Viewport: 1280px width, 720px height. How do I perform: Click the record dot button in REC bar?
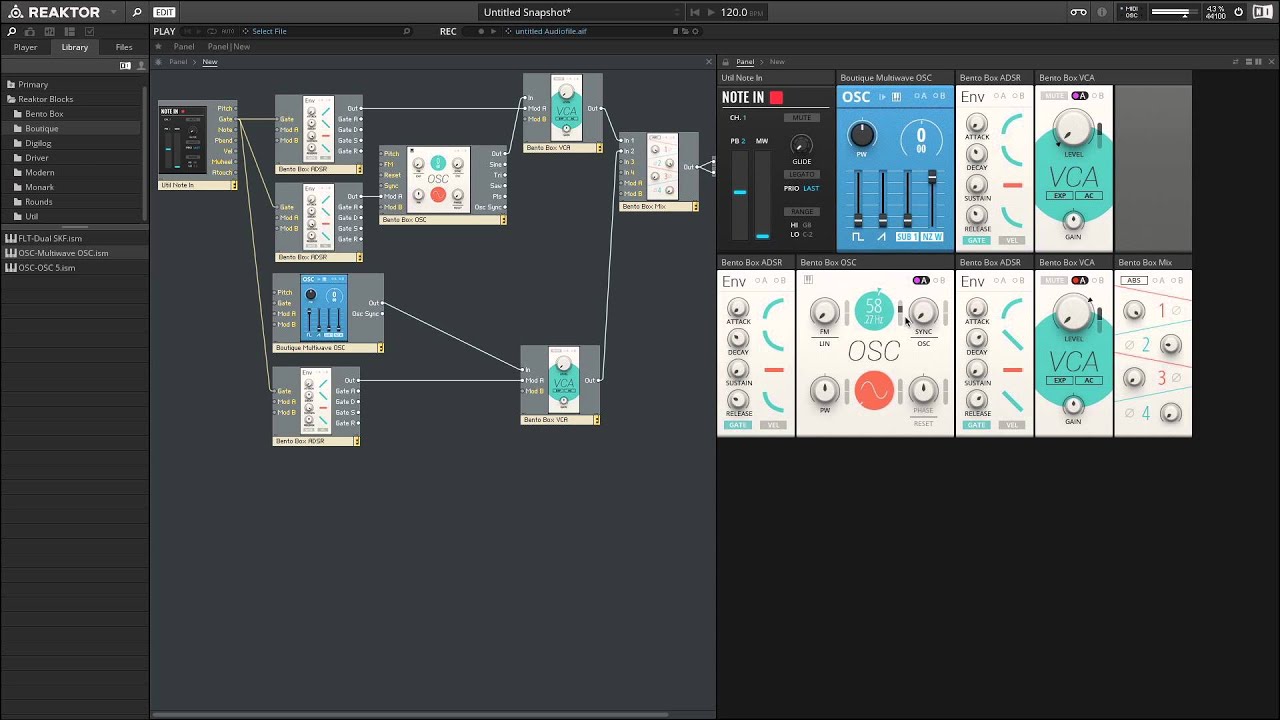point(480,31)
